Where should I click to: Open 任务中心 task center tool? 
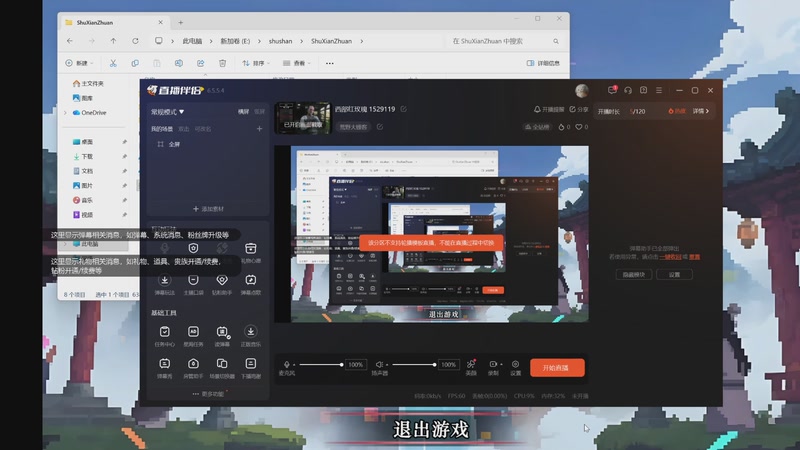[164, 336]
